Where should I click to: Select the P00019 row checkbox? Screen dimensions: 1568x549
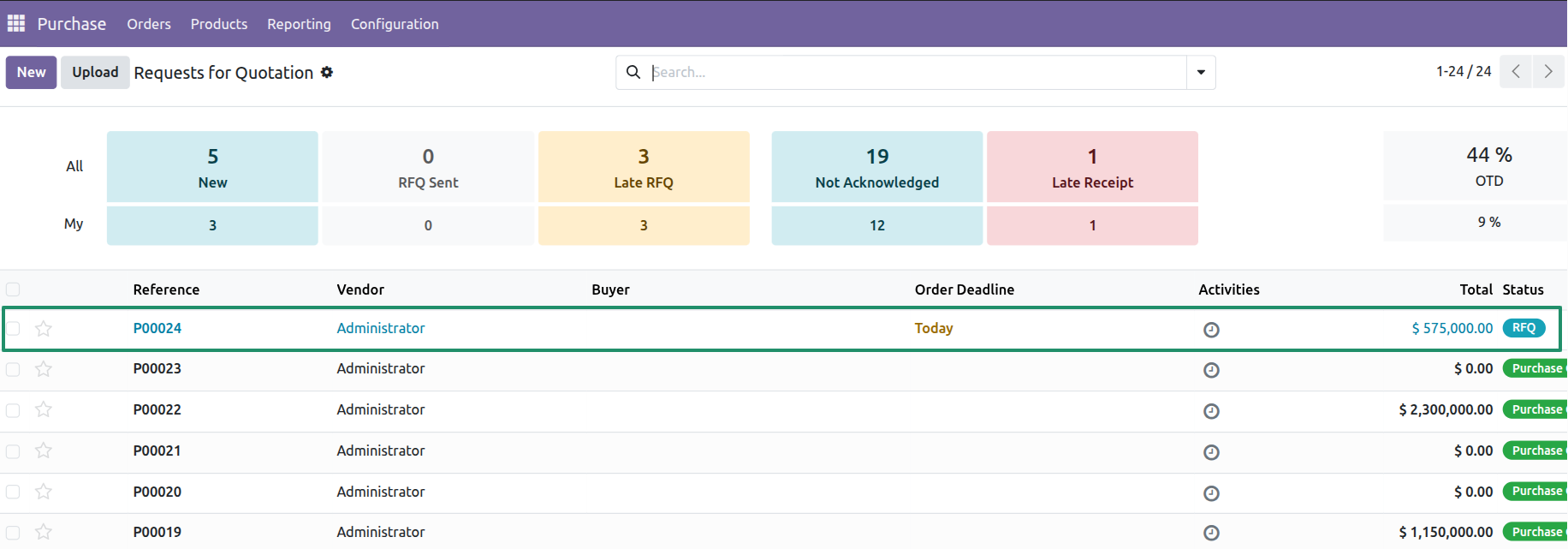point(13,533)
